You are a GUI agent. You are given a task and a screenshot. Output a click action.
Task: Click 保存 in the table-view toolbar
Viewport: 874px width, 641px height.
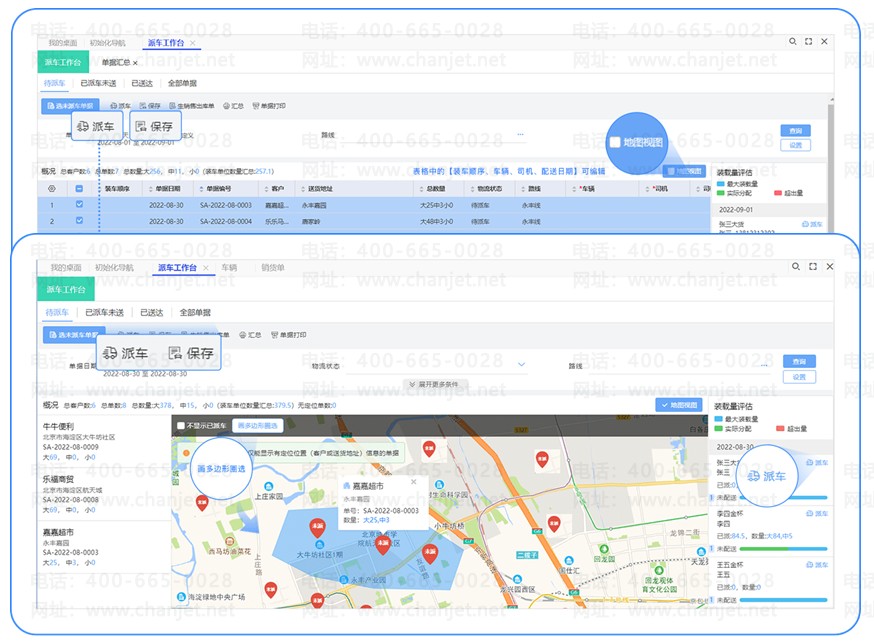click(150, 106)
